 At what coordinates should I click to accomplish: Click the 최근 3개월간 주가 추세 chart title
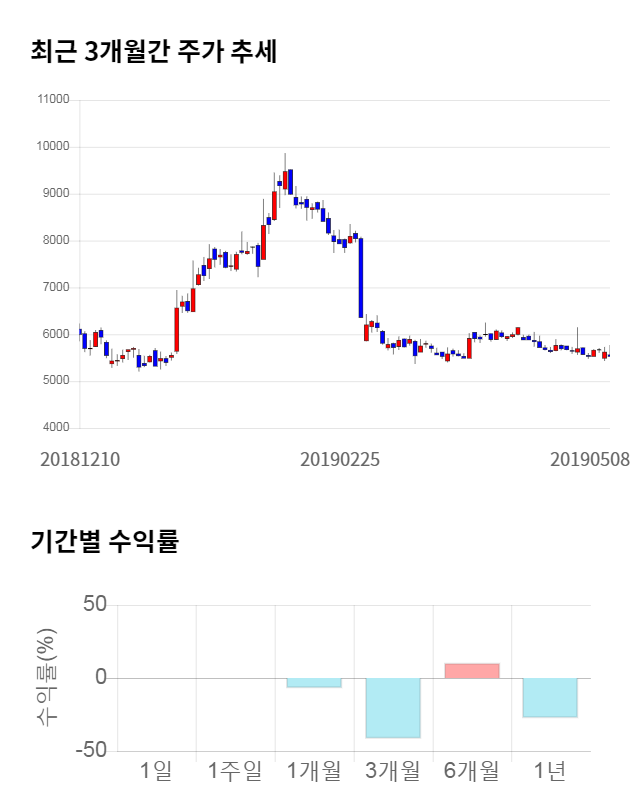(x=154, y=52)
